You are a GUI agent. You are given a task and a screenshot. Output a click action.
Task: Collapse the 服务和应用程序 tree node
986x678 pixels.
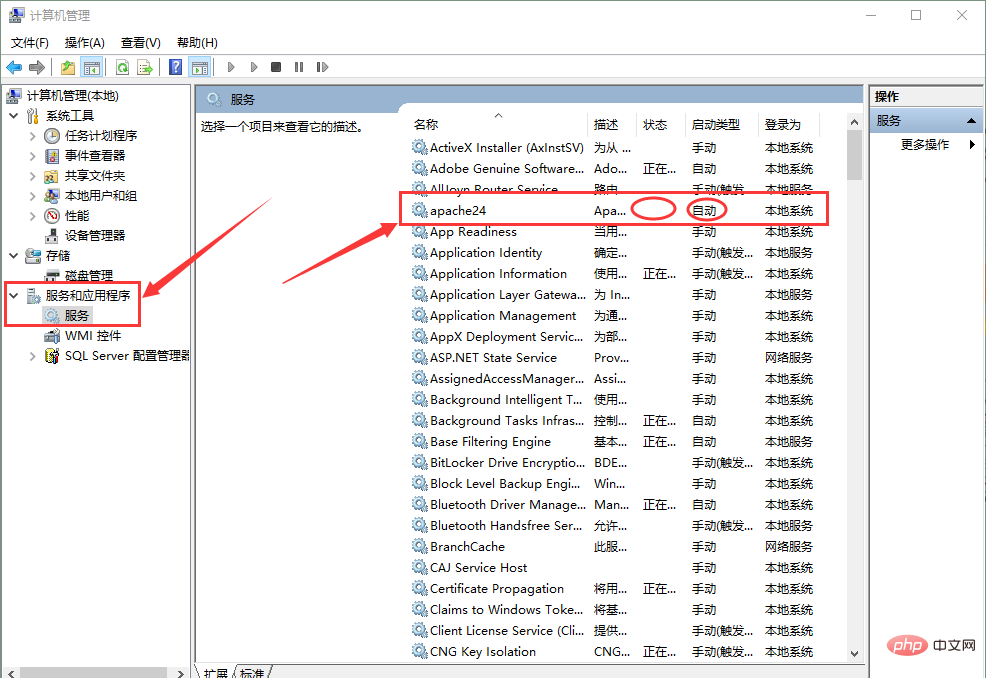point(14,295)
